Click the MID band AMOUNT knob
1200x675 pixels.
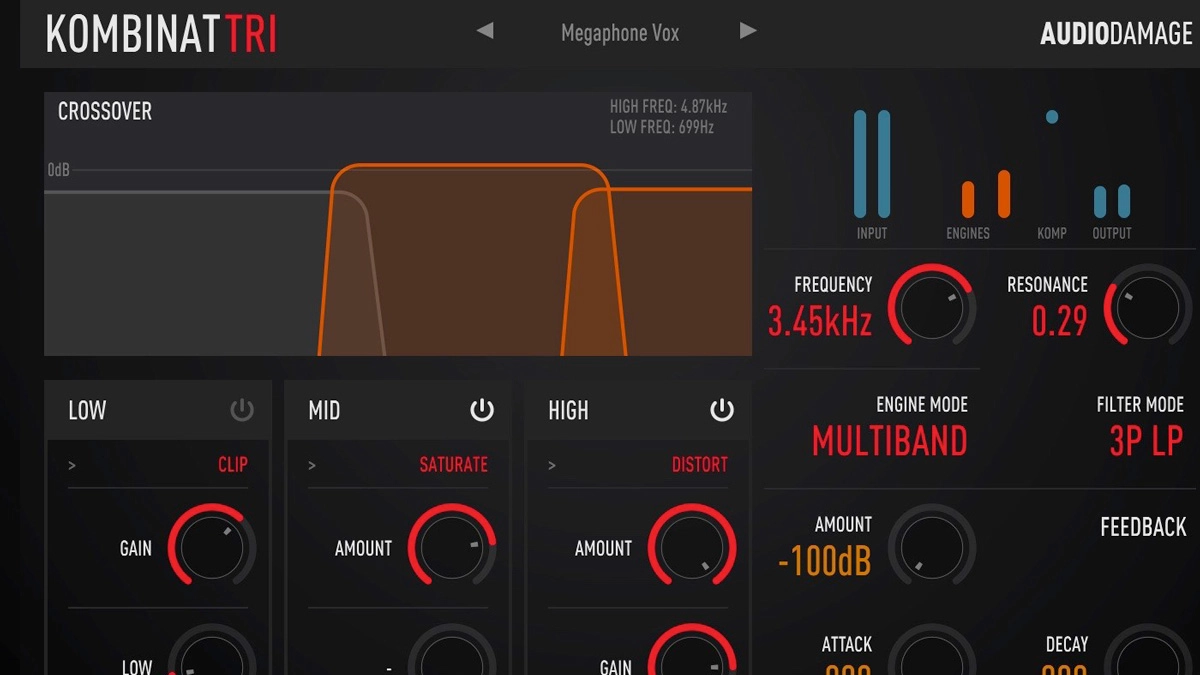tap(452, 548)
